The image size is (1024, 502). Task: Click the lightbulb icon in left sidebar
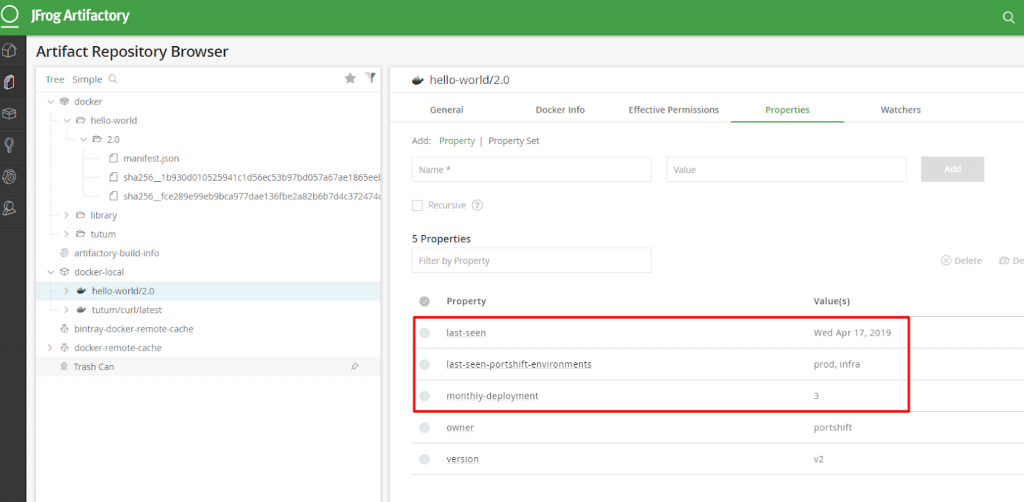[9, 145]
